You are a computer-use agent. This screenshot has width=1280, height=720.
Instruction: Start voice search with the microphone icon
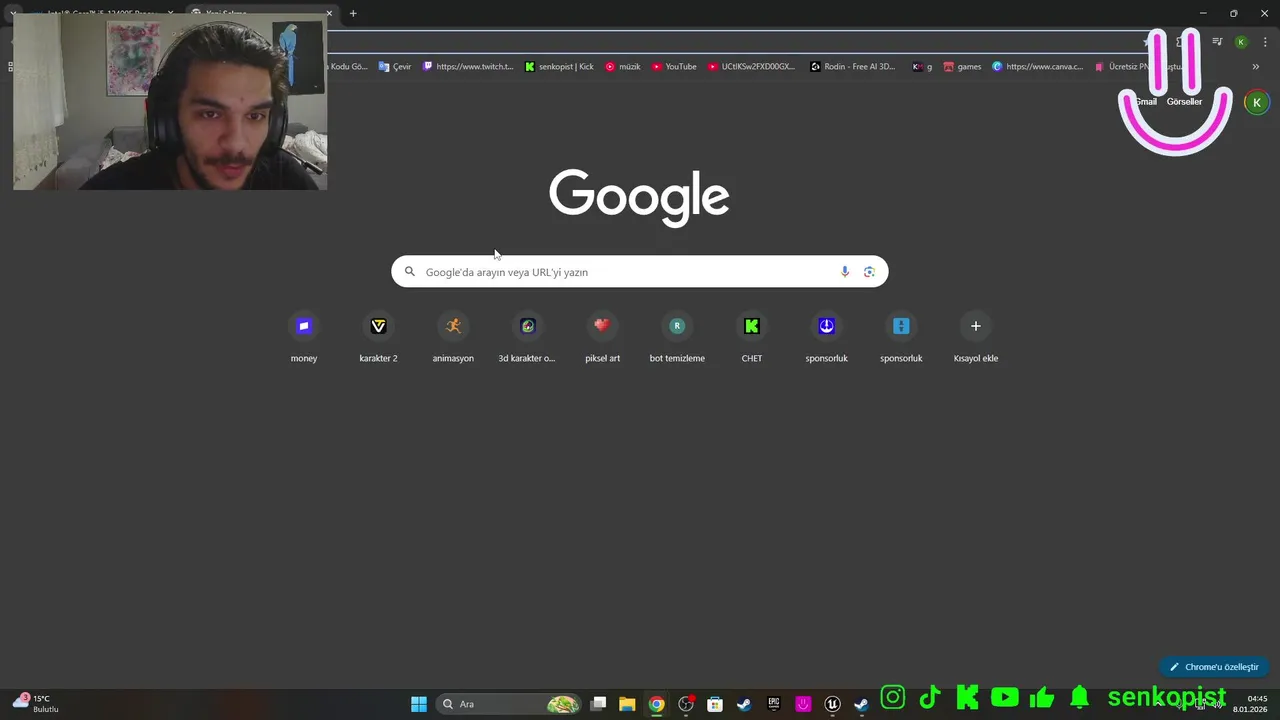click(845, 272)
